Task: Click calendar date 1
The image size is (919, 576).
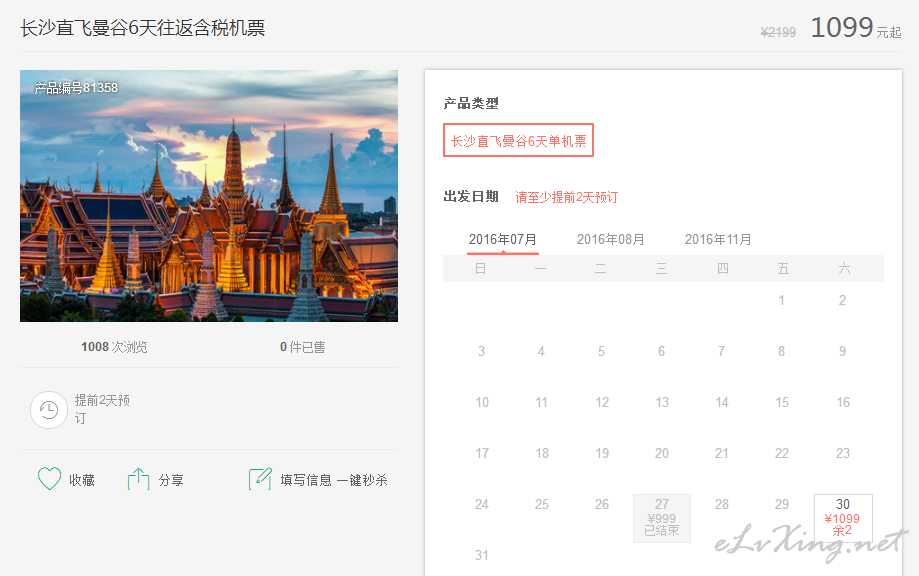Action: click(x=781, y=301)
